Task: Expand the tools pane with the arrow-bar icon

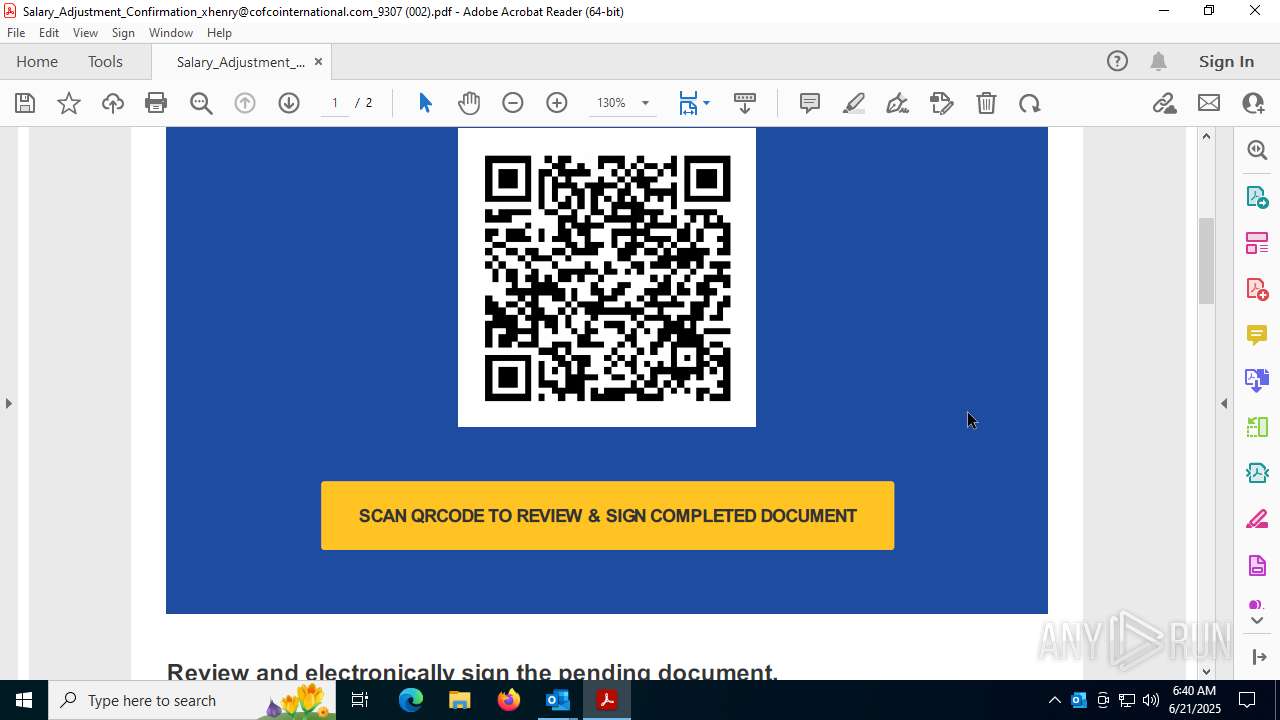Action: 1258,656
